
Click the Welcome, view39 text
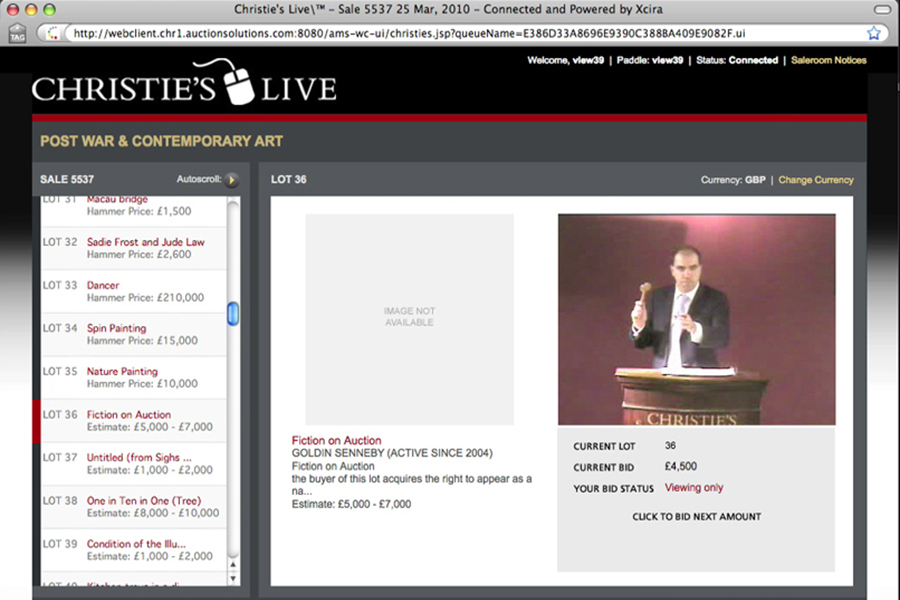tap(565, 60)
